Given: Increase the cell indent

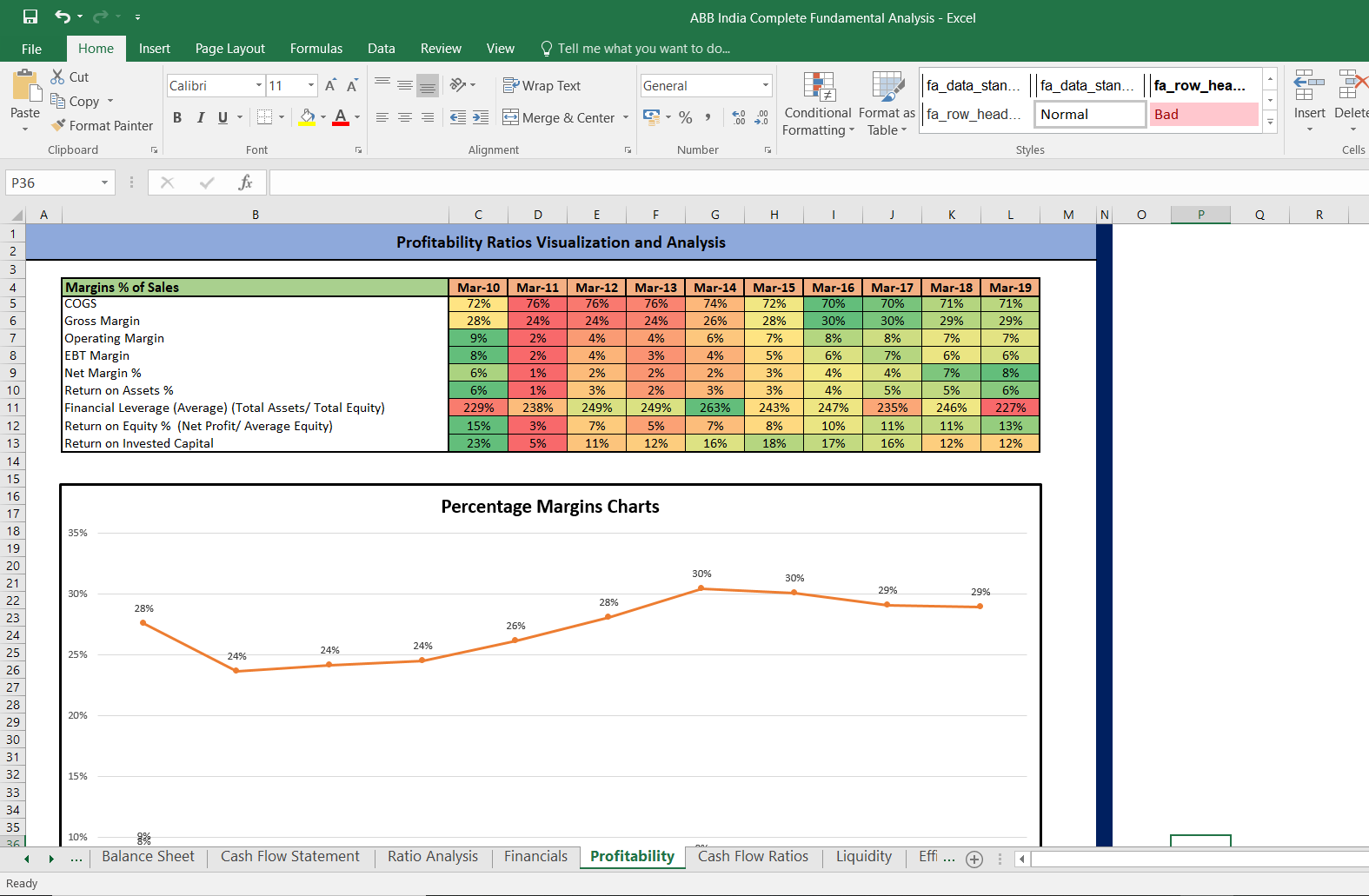Looking at the screenshot, I should [x=481, y=117].
